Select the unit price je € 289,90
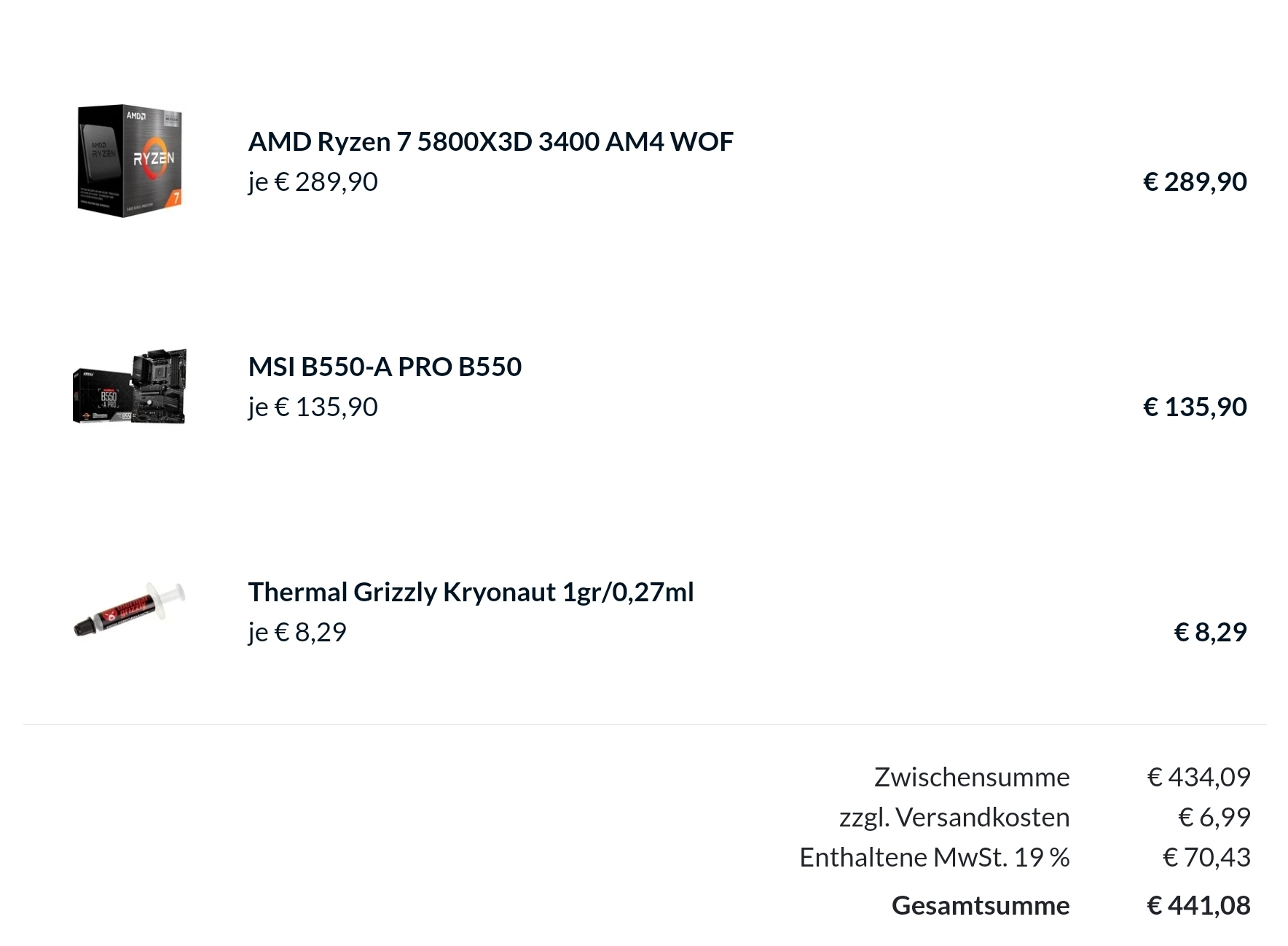1288x946 pixels. coord(313,181)
